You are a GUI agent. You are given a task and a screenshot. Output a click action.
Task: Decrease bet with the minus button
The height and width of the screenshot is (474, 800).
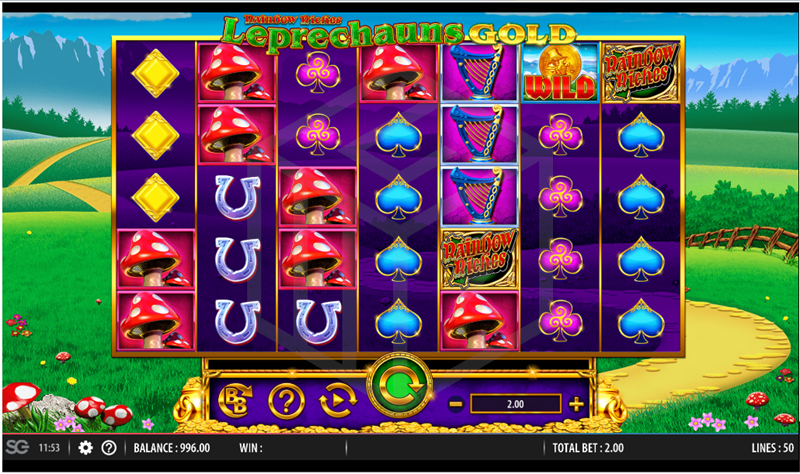point(456,405)
